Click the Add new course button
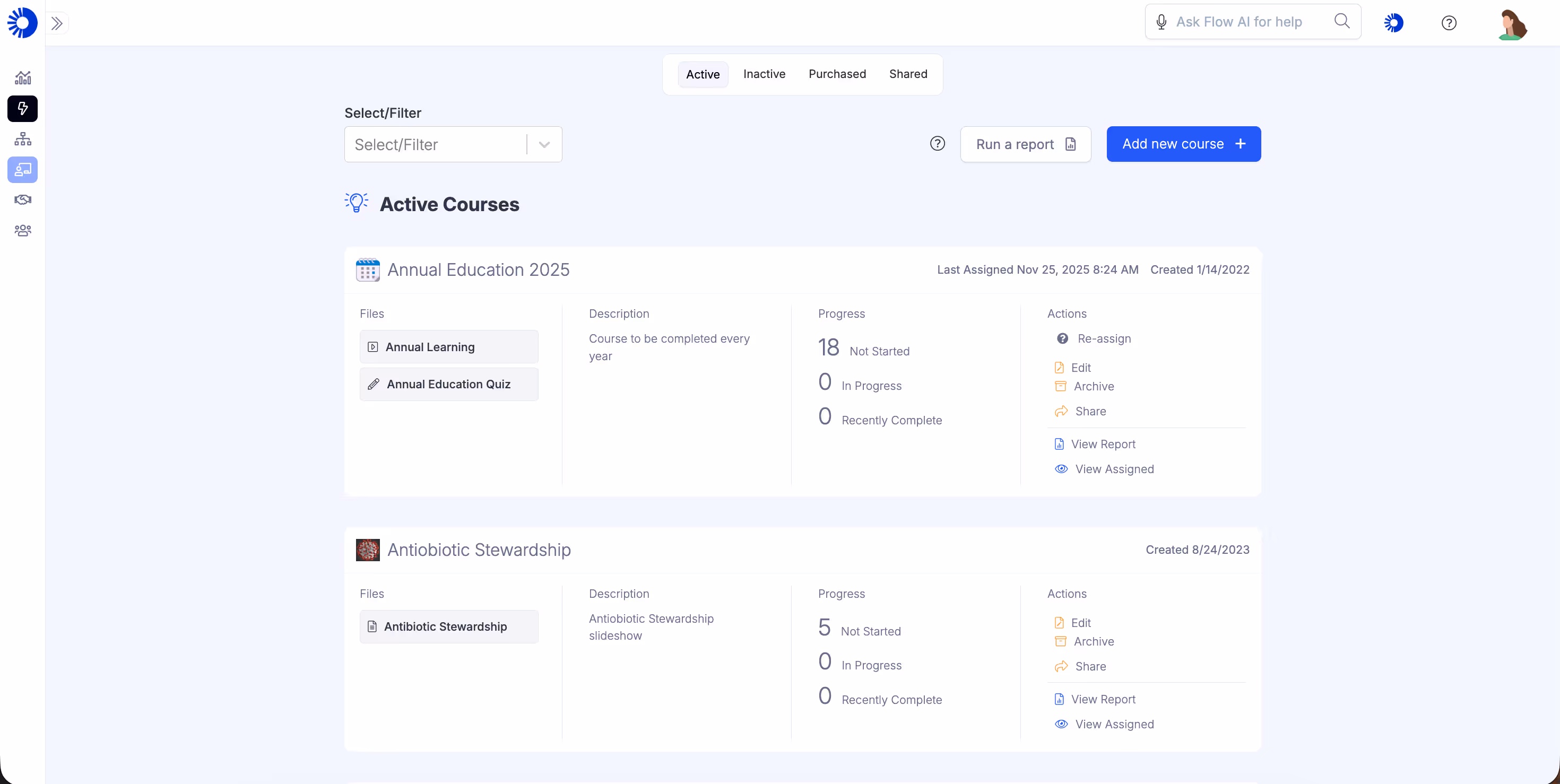Screen dimensions: 1560x784 (x=1183, y=144)
